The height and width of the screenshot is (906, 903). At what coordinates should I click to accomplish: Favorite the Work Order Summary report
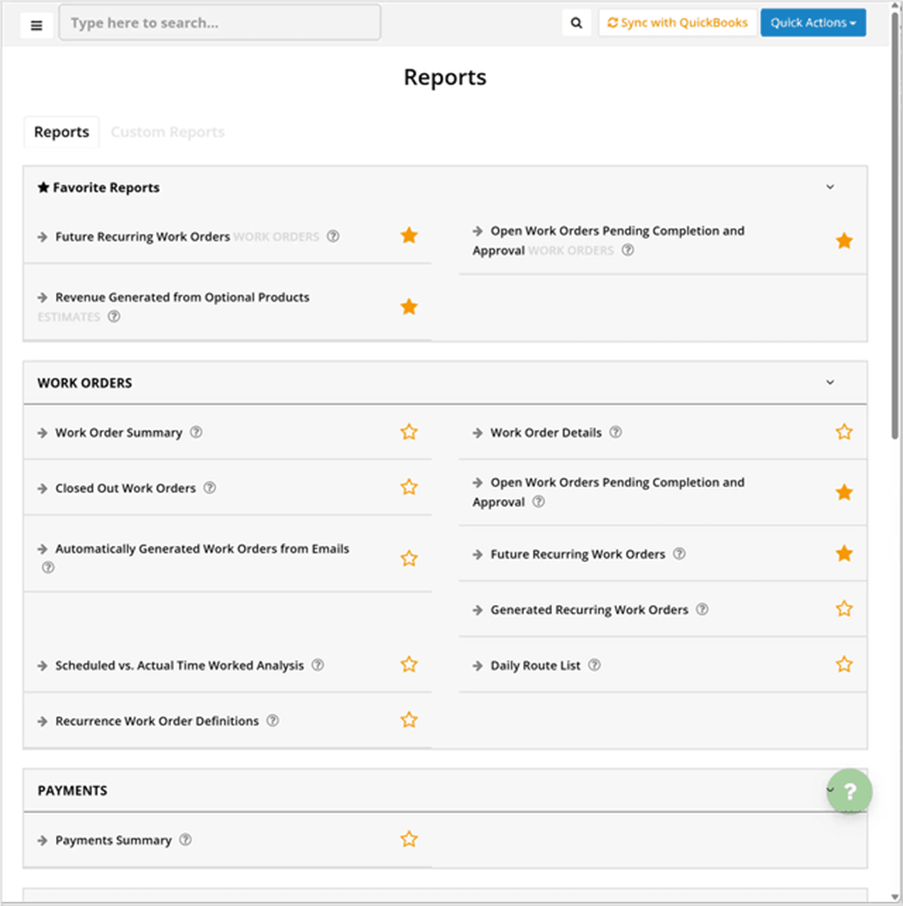click(408, 432)
